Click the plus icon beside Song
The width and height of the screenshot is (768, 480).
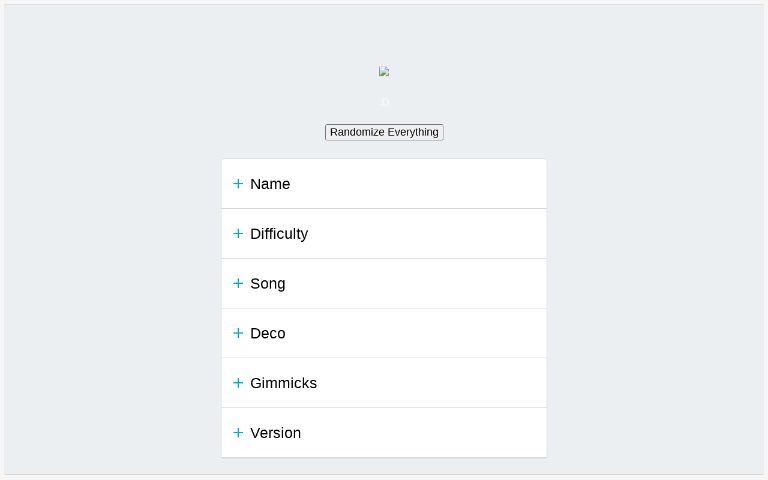coord(238,284)
